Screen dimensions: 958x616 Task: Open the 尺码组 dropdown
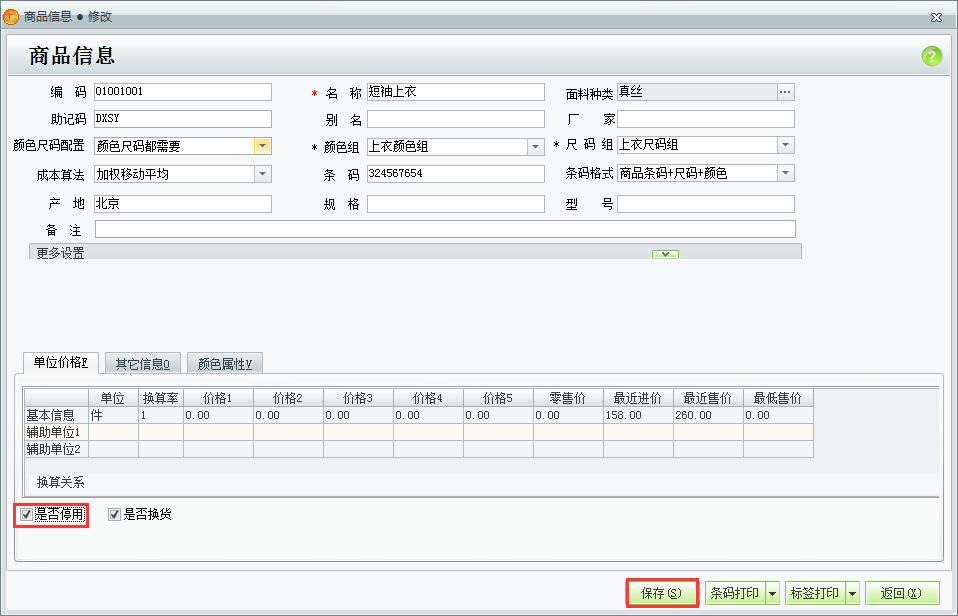786,145
